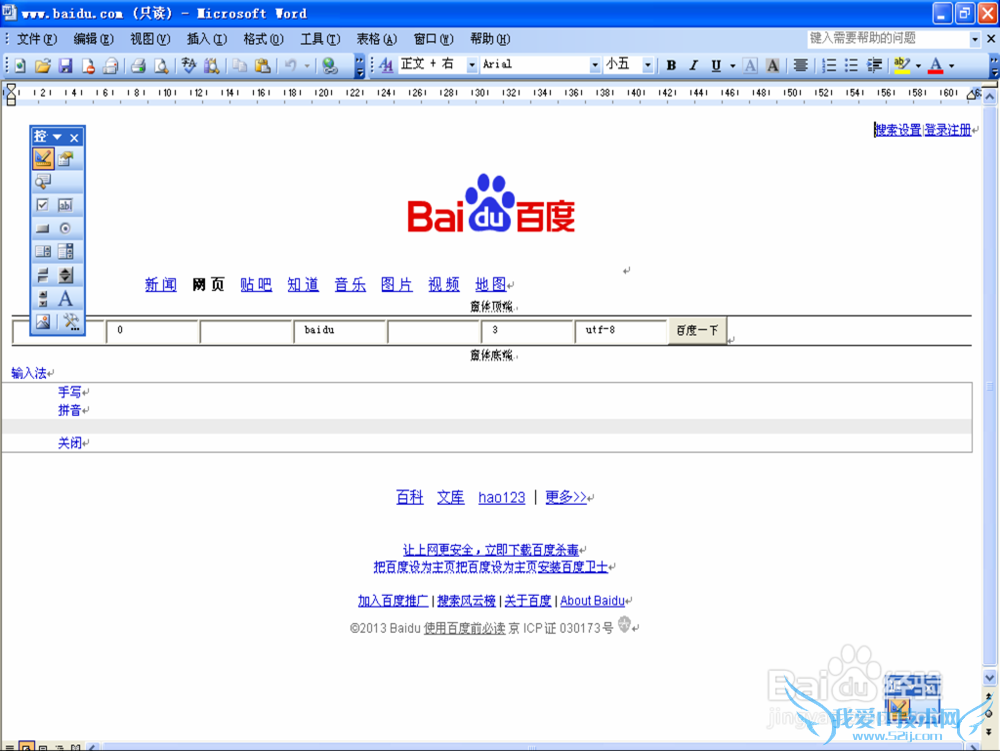Click the Paste icon
The height and width of the screenshot is (751, 1000).
tap(261, 65)
